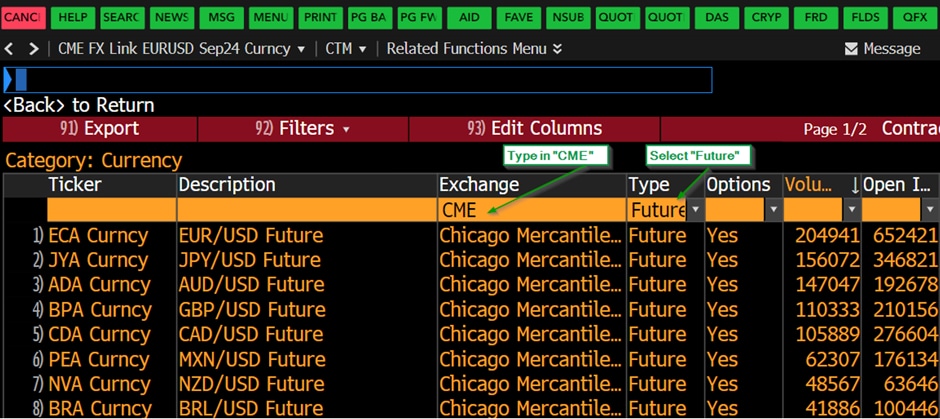940x419 pixels.
Task: Click the forward navigation arrow
Action: [35, 49]
